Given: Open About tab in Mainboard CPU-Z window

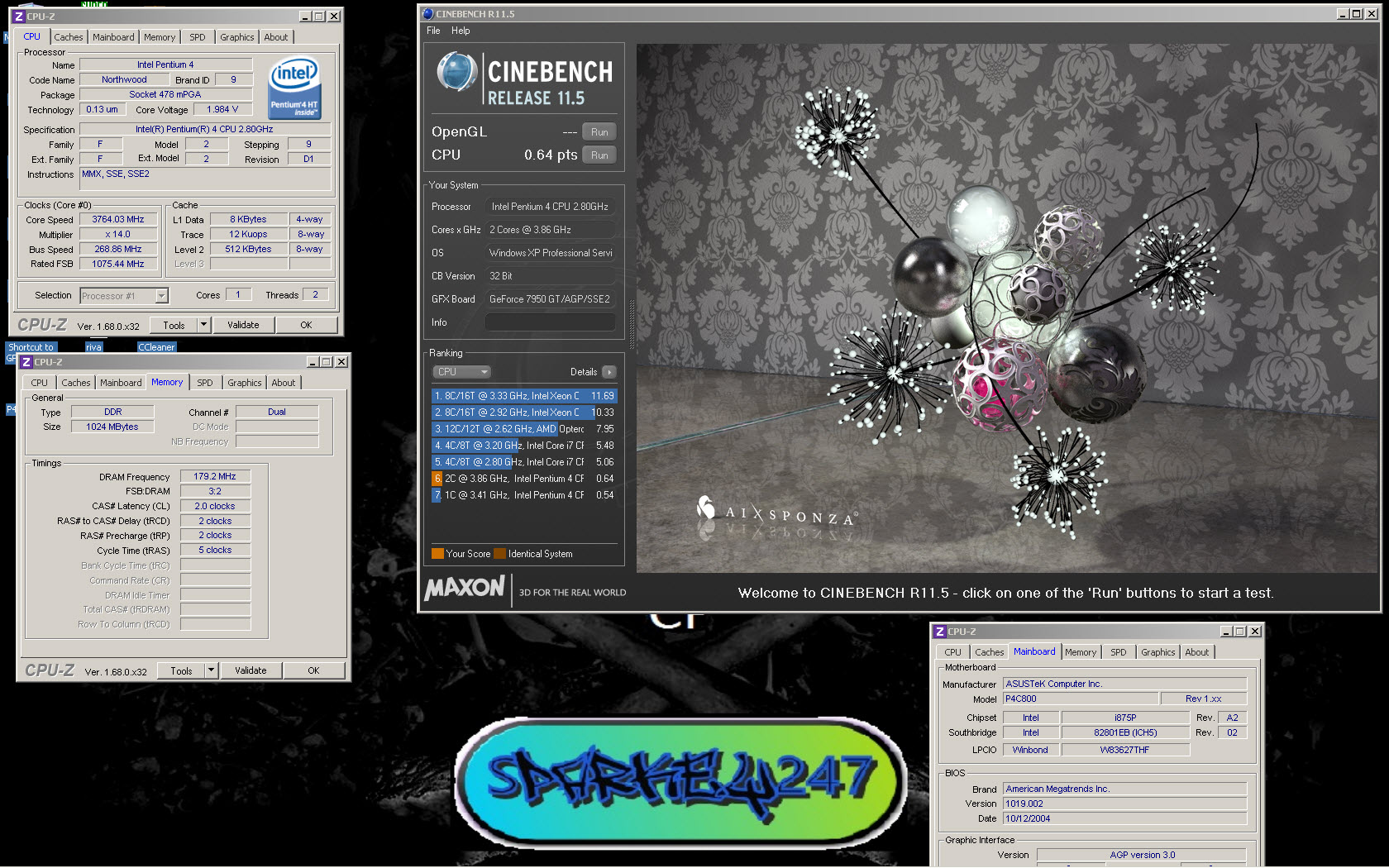Looking at the screenshot, I should [1196, 652].
